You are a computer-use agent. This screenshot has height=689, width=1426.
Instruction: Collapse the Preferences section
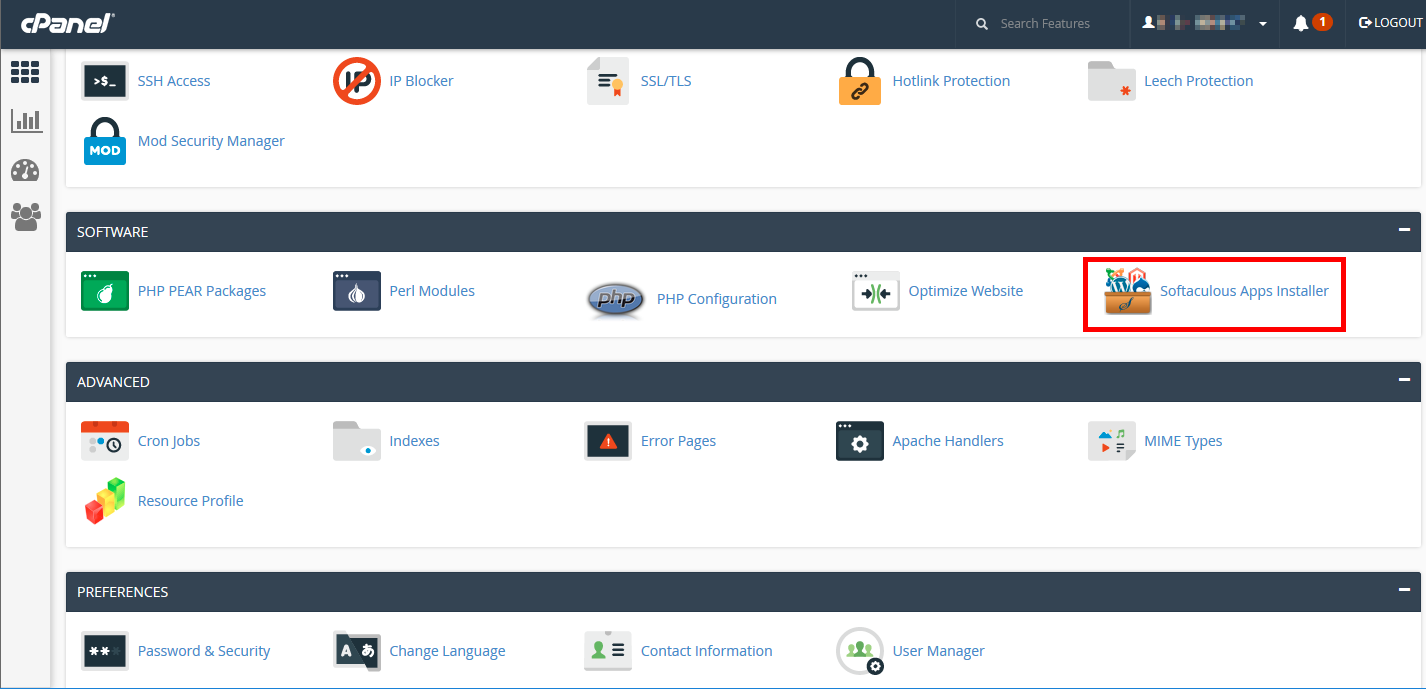pyautogui.click(x=1404, y=590)
